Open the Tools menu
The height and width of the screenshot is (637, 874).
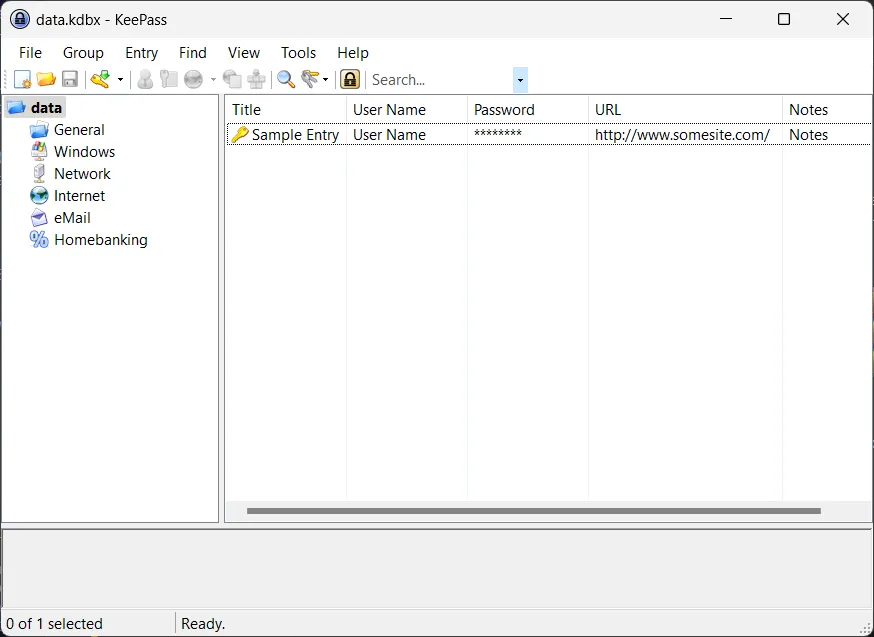pos(298,53)
